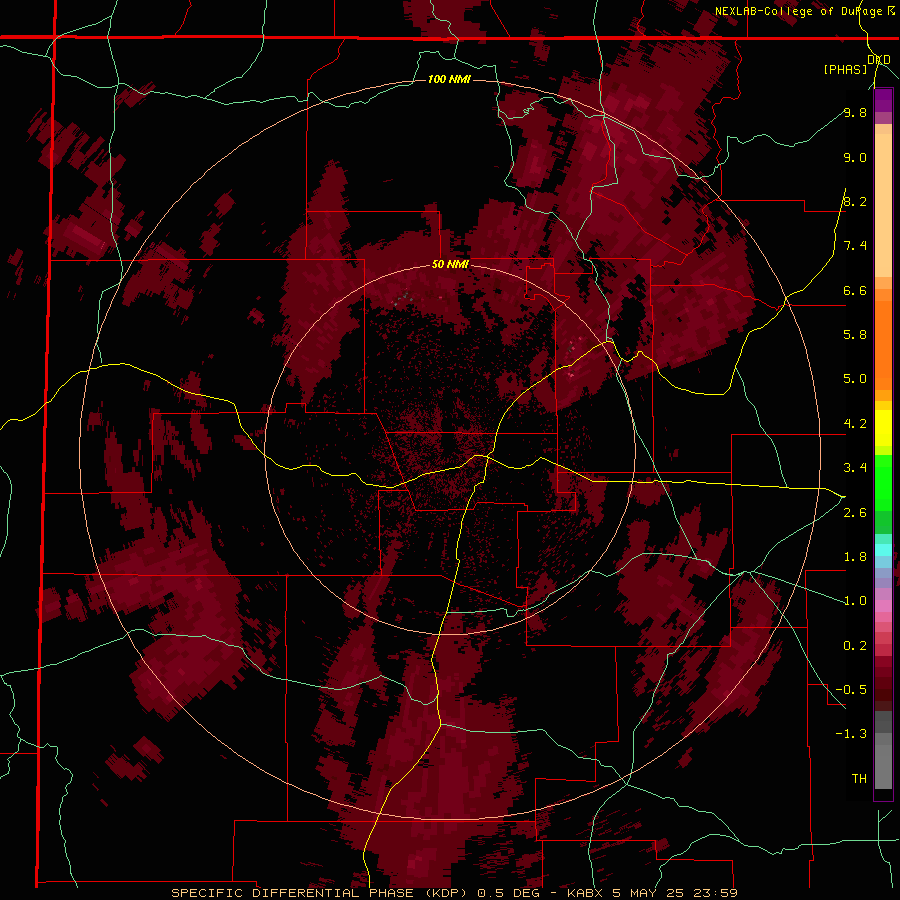Pick the bright yellow band of the color scale
900x900 pixels.
pyautogui.click(x=883, y=428)
